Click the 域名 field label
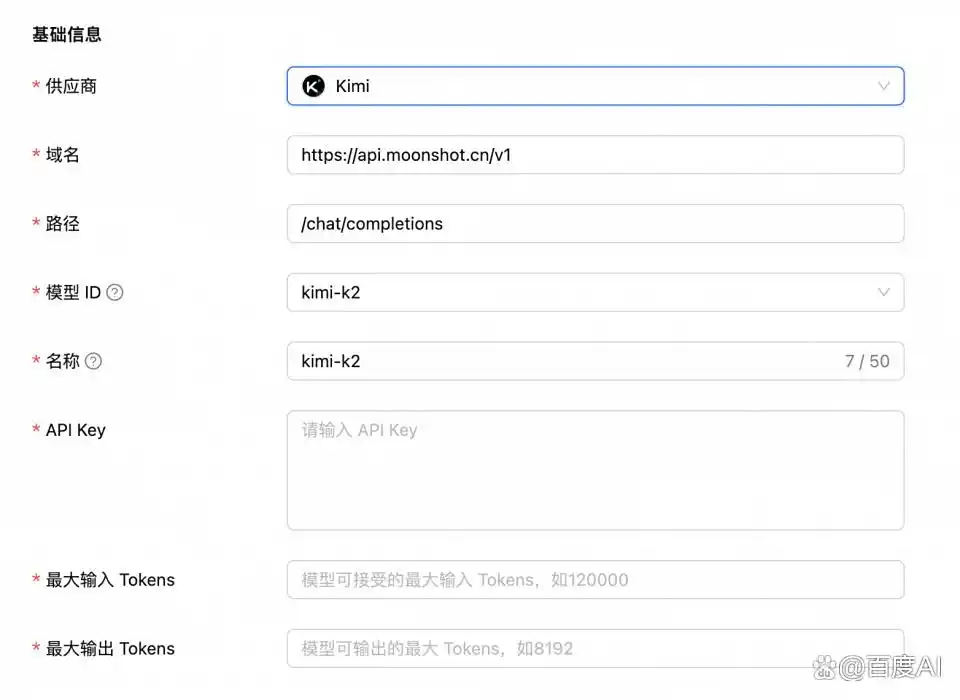This screenshot has height=700, width=960. point(62,155)
